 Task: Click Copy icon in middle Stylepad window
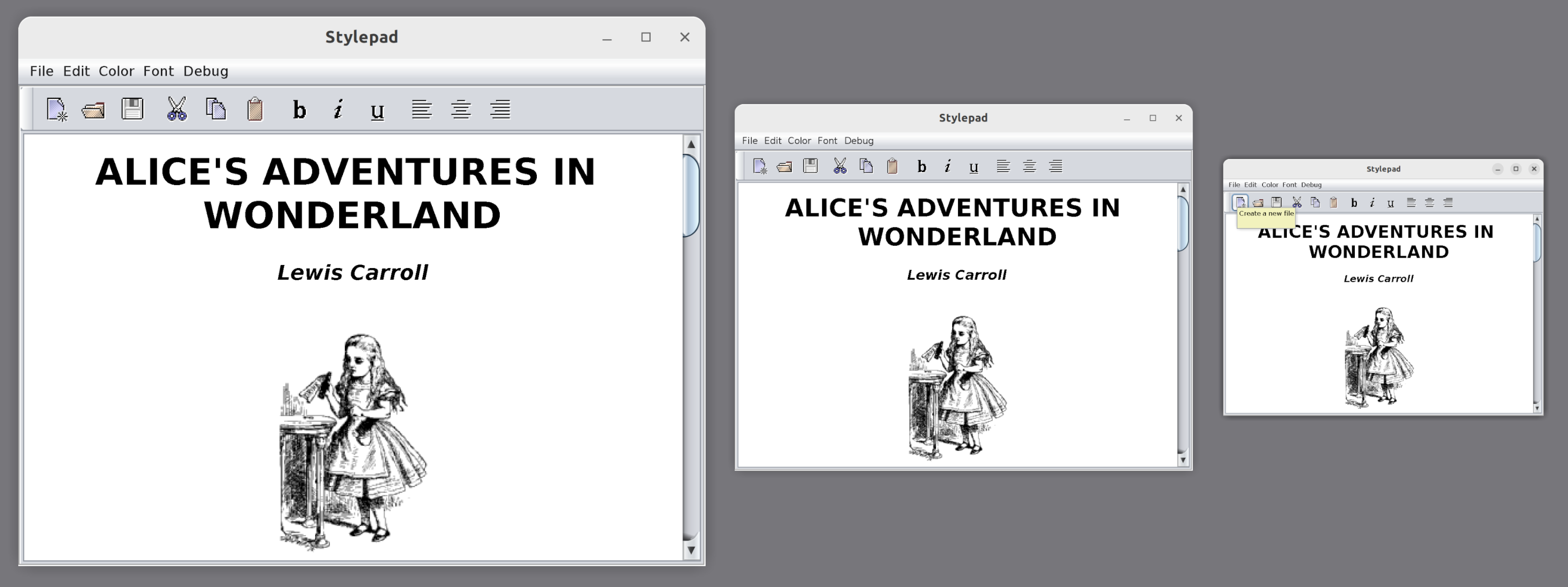point(866,166)
